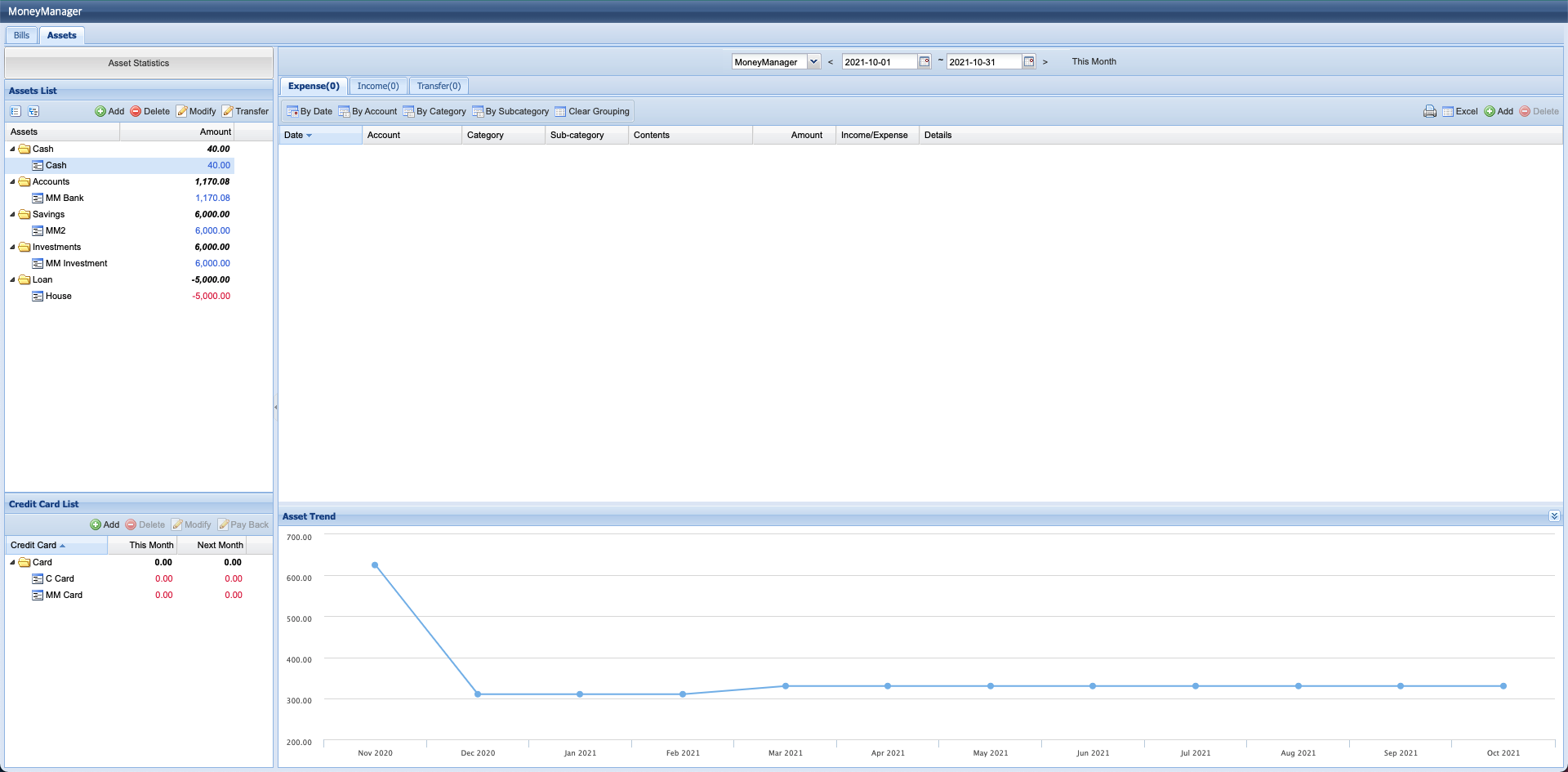Screen dimensions: 1568x772
Task: Collapse the Savings group folder
Action: [12, 214]
